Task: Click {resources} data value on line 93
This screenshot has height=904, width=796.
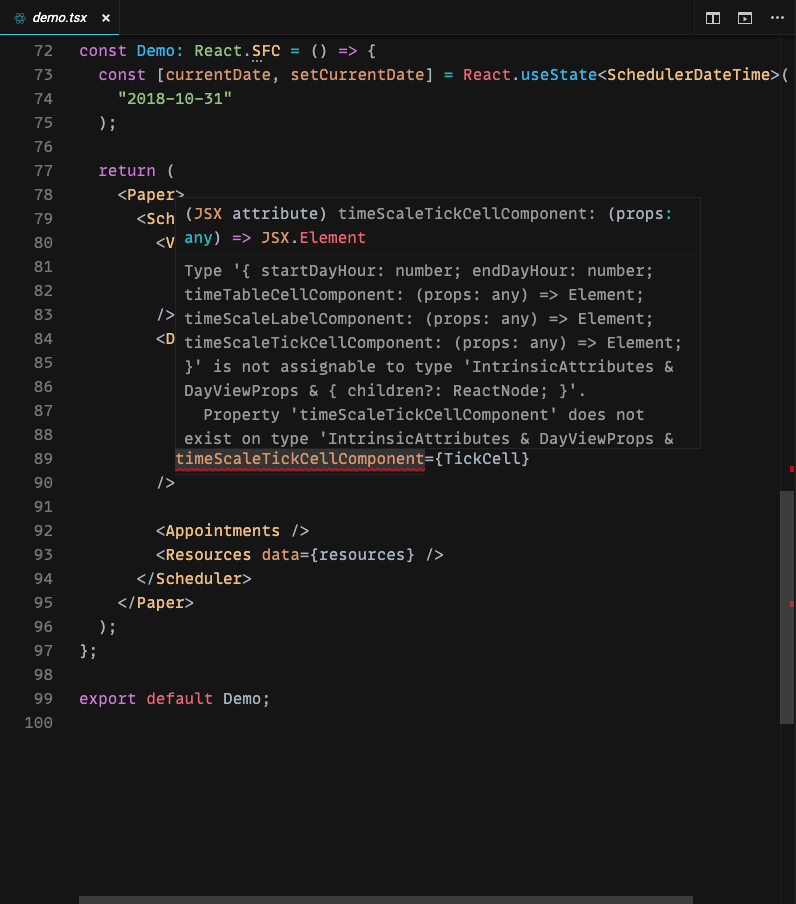Action: (362, 555)
